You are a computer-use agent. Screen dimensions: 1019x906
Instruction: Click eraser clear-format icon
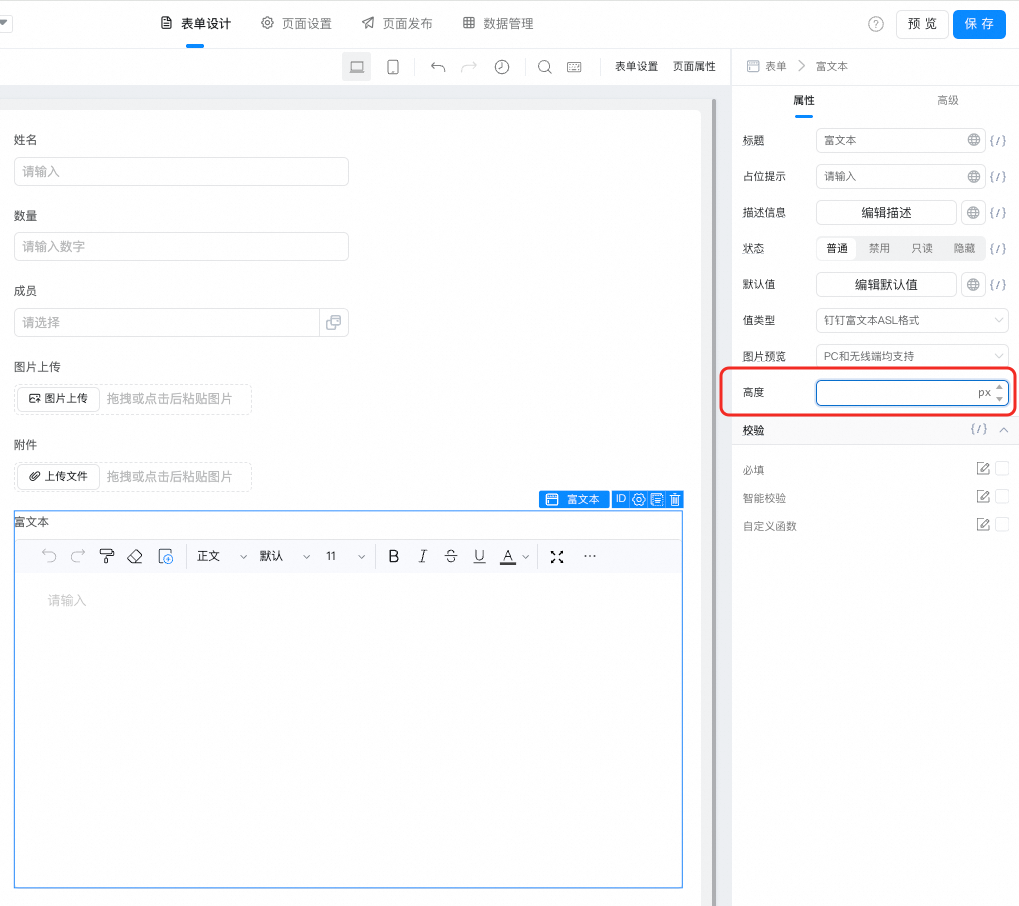135,556
